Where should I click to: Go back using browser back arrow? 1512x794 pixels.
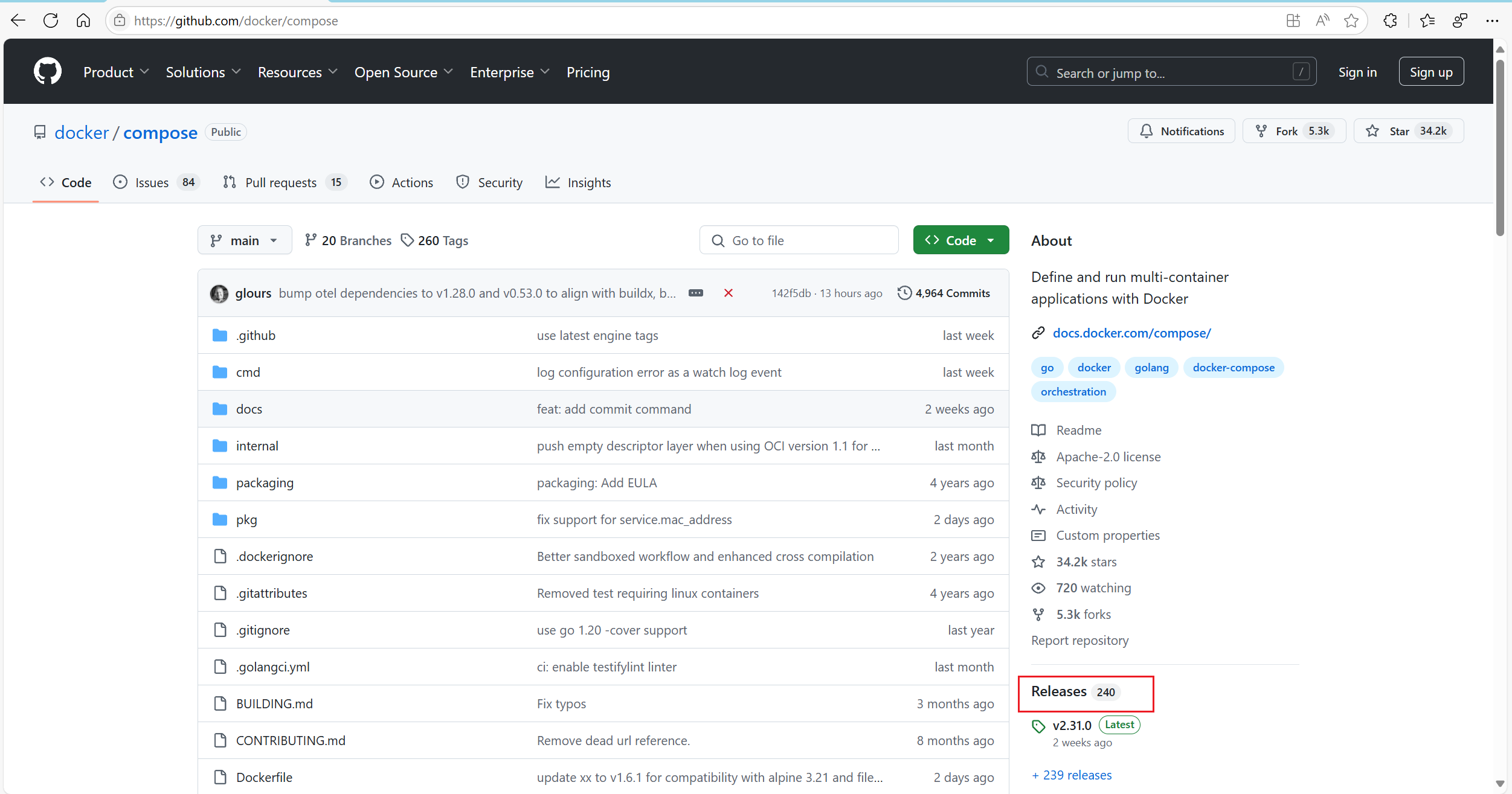(x=18, y=21)
